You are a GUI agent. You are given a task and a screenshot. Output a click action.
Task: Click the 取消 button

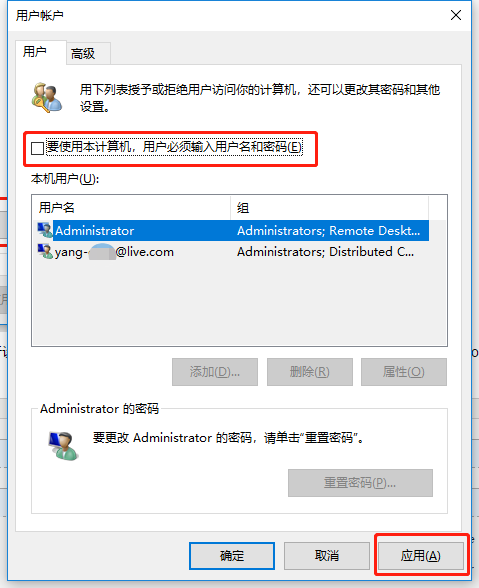tap(327, 555)
